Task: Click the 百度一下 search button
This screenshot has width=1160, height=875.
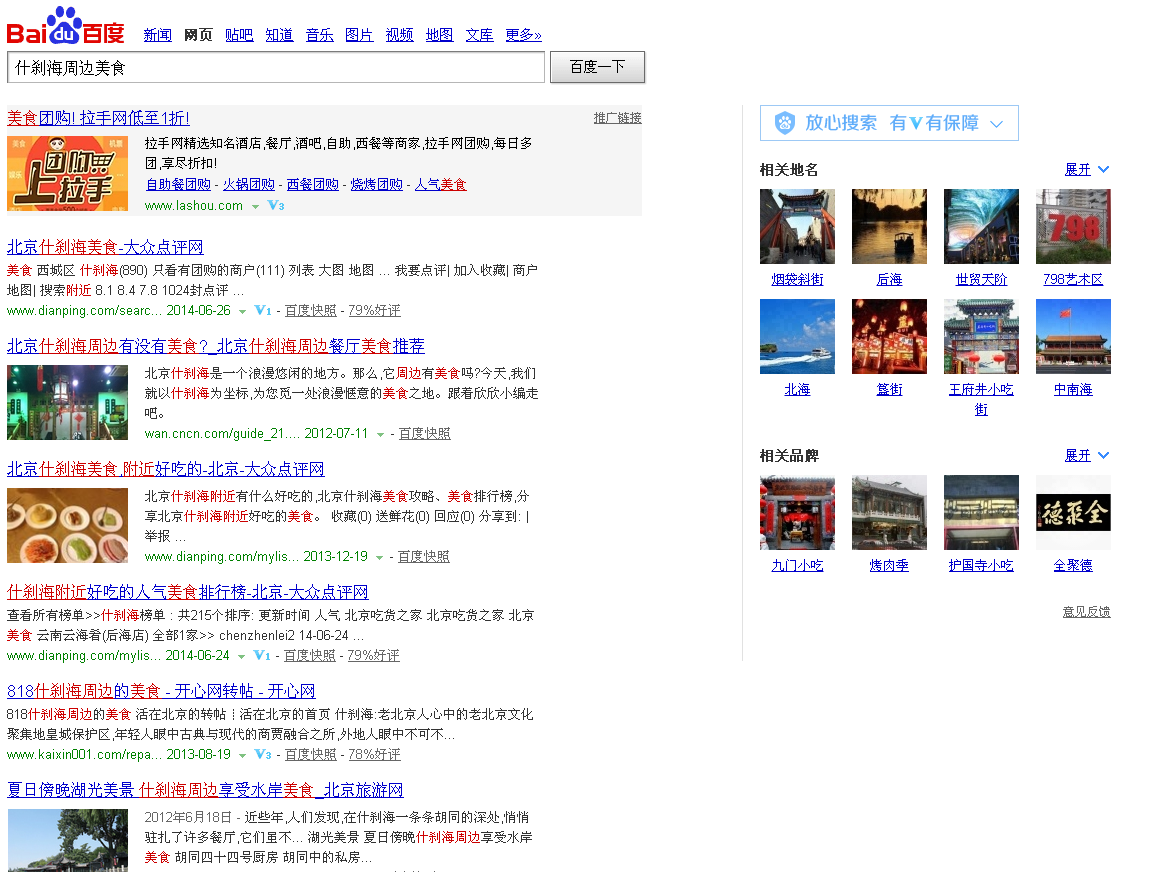Action: (x=598, y=67)
